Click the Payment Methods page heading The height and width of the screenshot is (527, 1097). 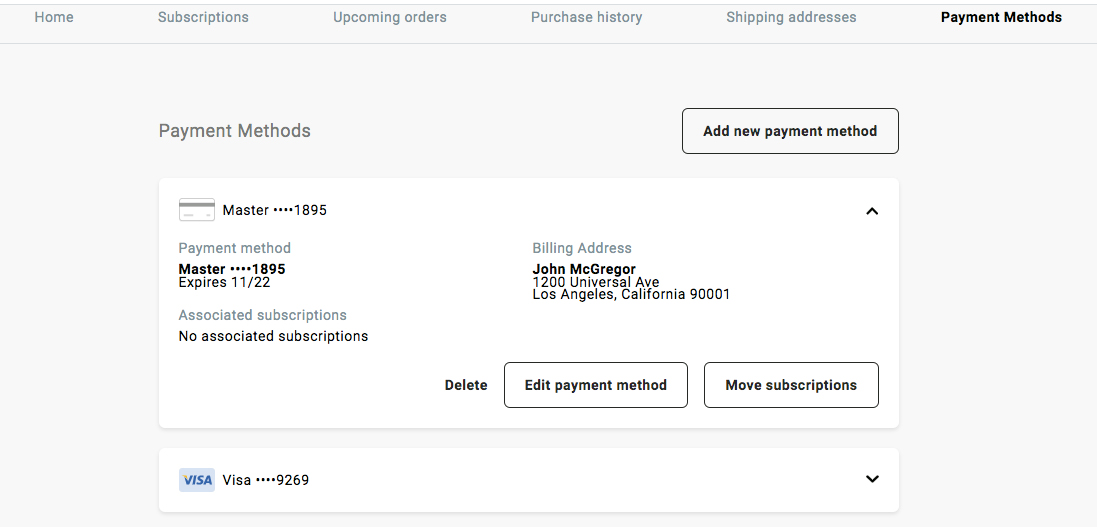235,131
